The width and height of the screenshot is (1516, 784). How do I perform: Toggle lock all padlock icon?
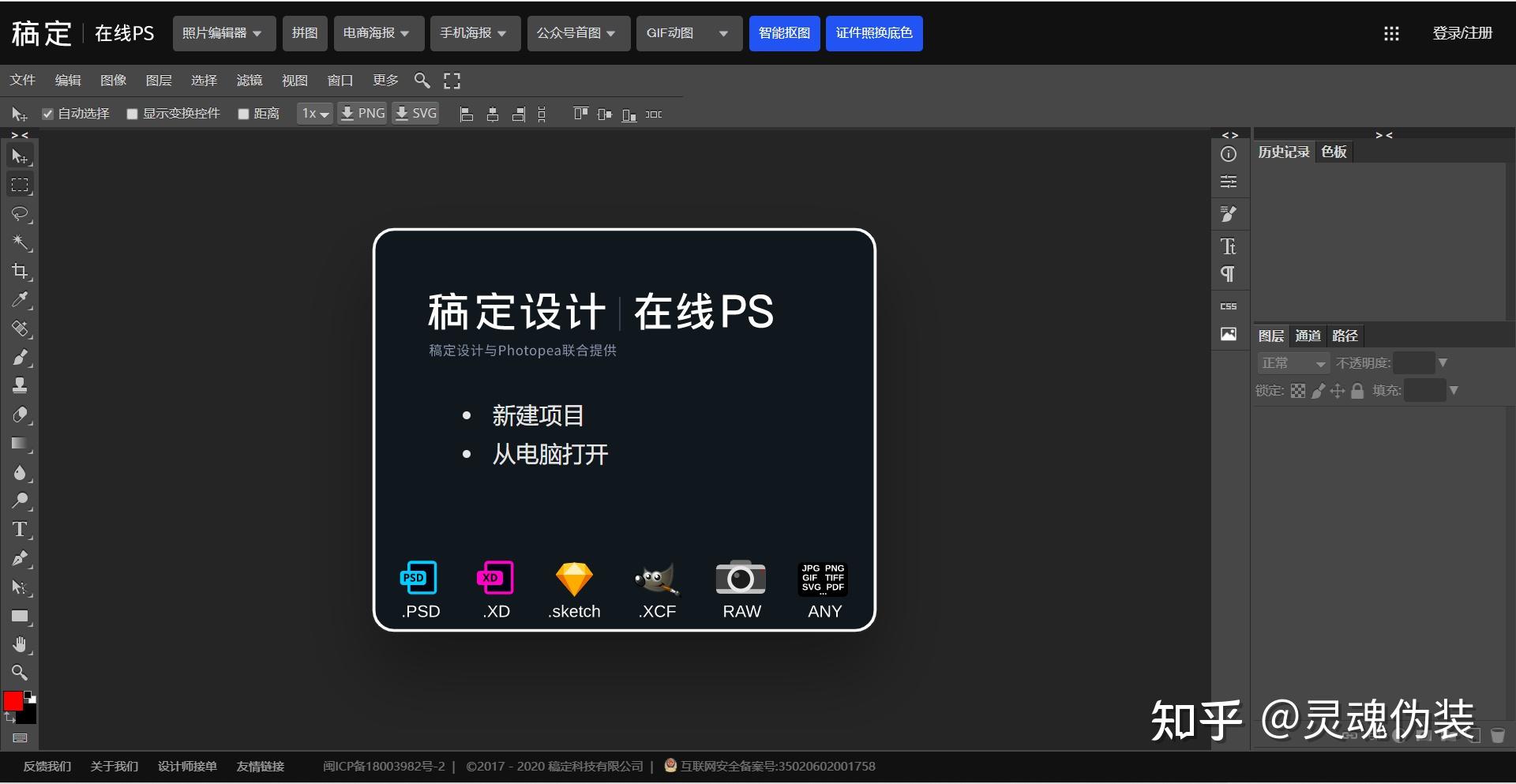coord(1357,391)
